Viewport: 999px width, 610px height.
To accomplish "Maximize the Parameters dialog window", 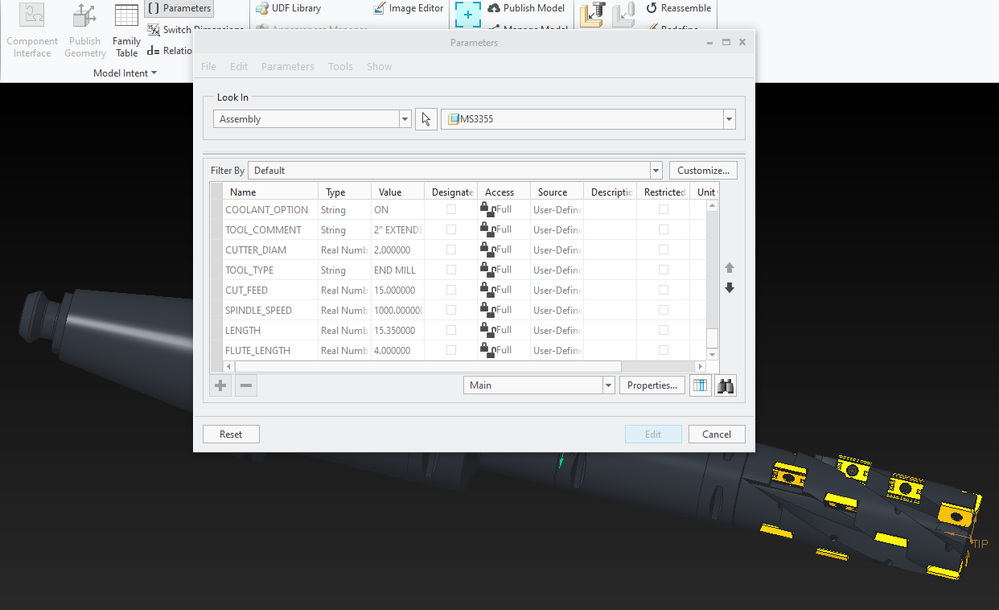I will click(726, 42).
